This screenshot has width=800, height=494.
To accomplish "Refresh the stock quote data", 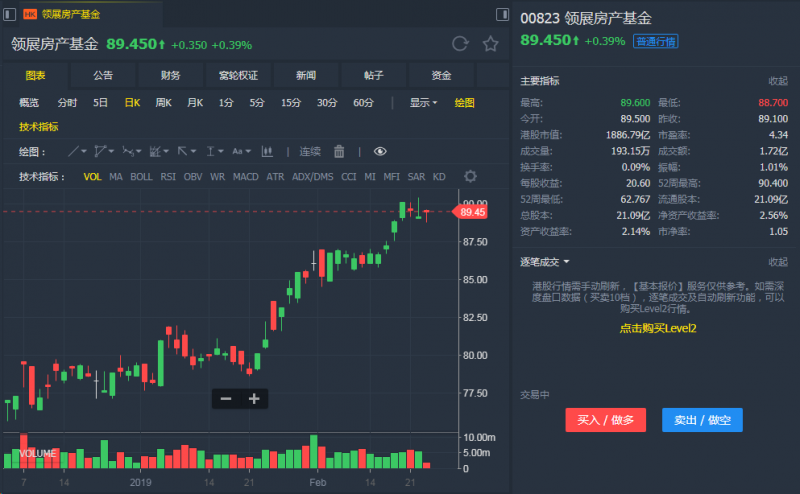I will click(x=460, y=44).
